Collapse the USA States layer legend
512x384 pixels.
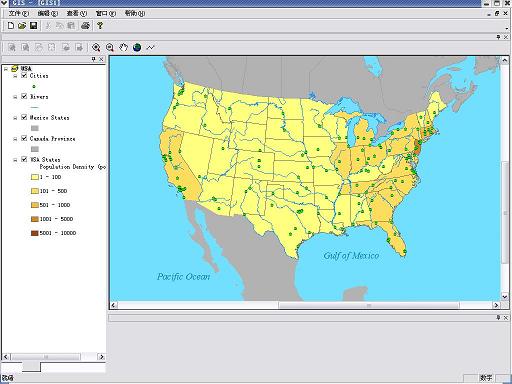tap(15, 160)
